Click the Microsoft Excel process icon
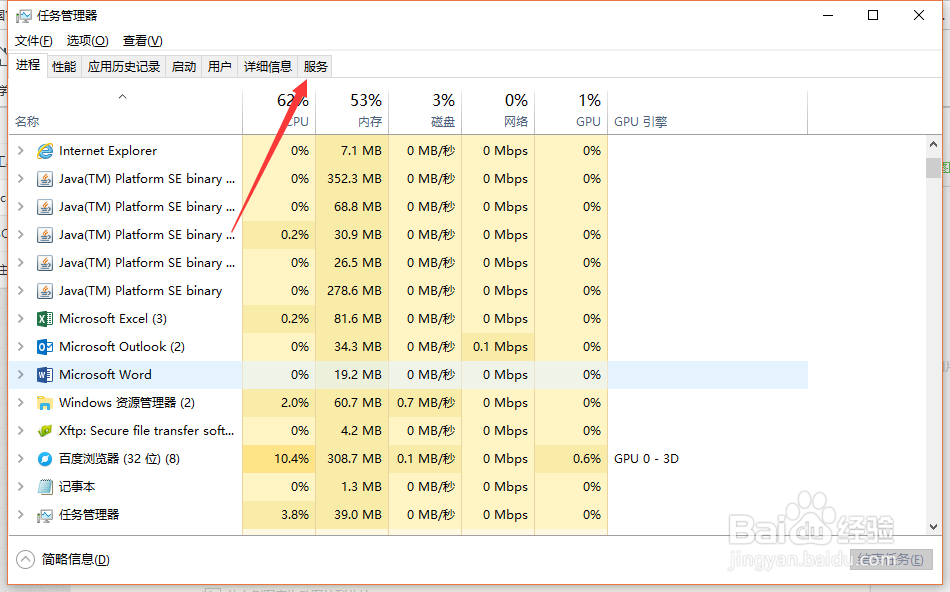The width and height of the screenshot is (950, 592). point(45,319)
